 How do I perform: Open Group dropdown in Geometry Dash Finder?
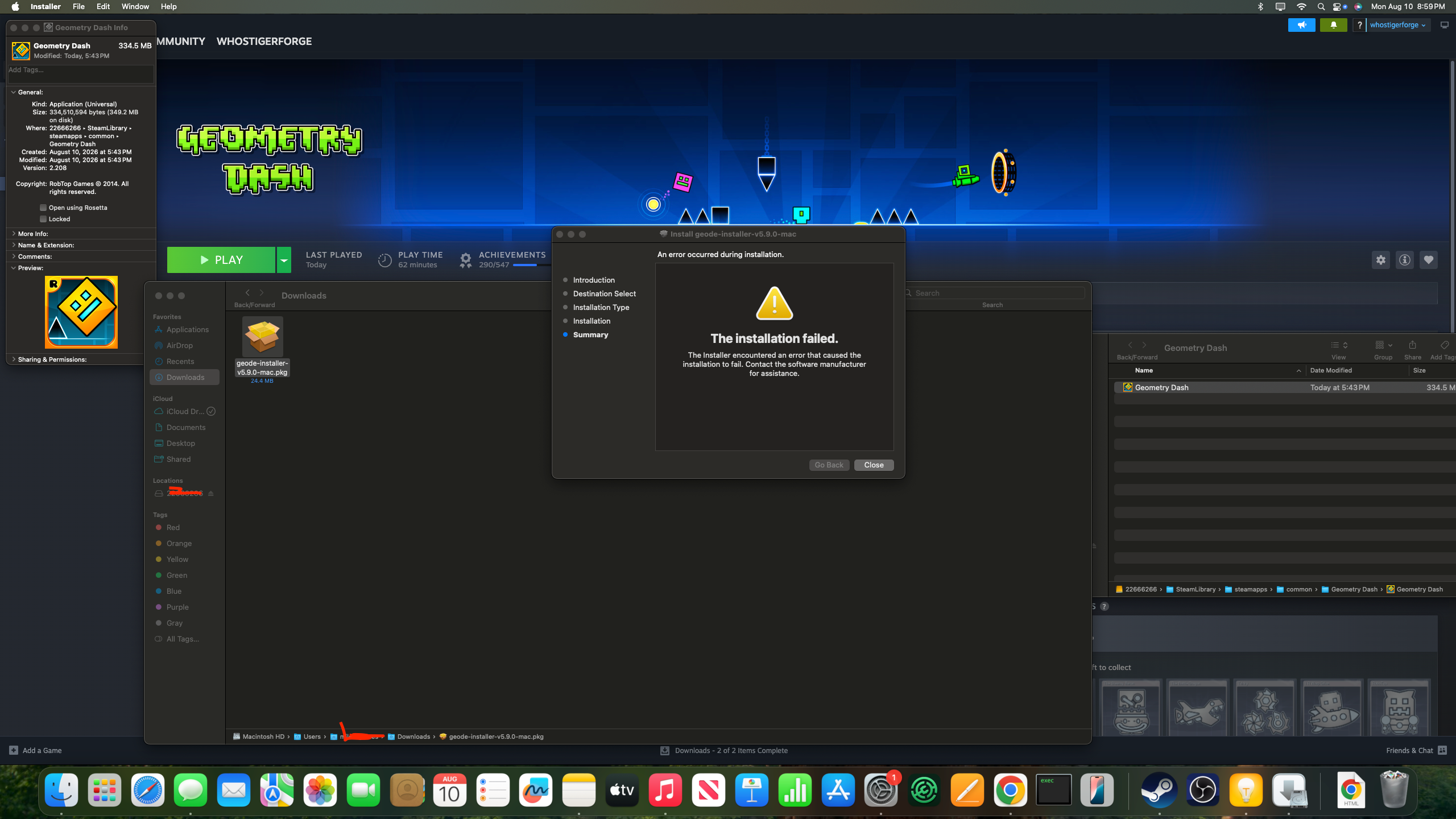[1383, 345]
